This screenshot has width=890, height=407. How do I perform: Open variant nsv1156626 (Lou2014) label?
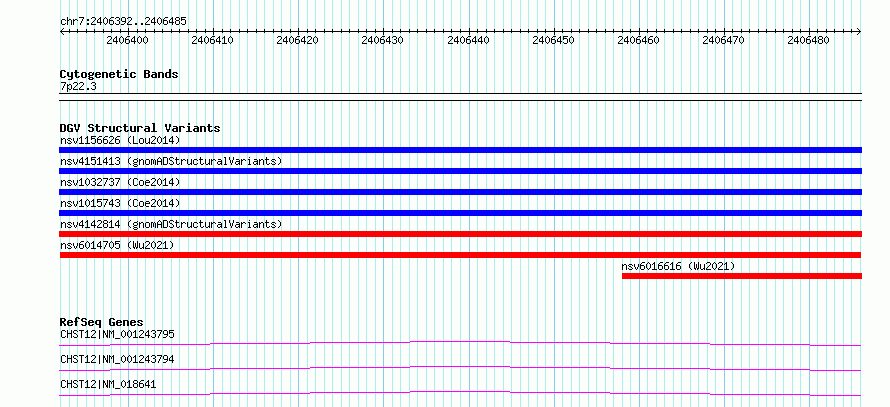click(x=120, y=140)
